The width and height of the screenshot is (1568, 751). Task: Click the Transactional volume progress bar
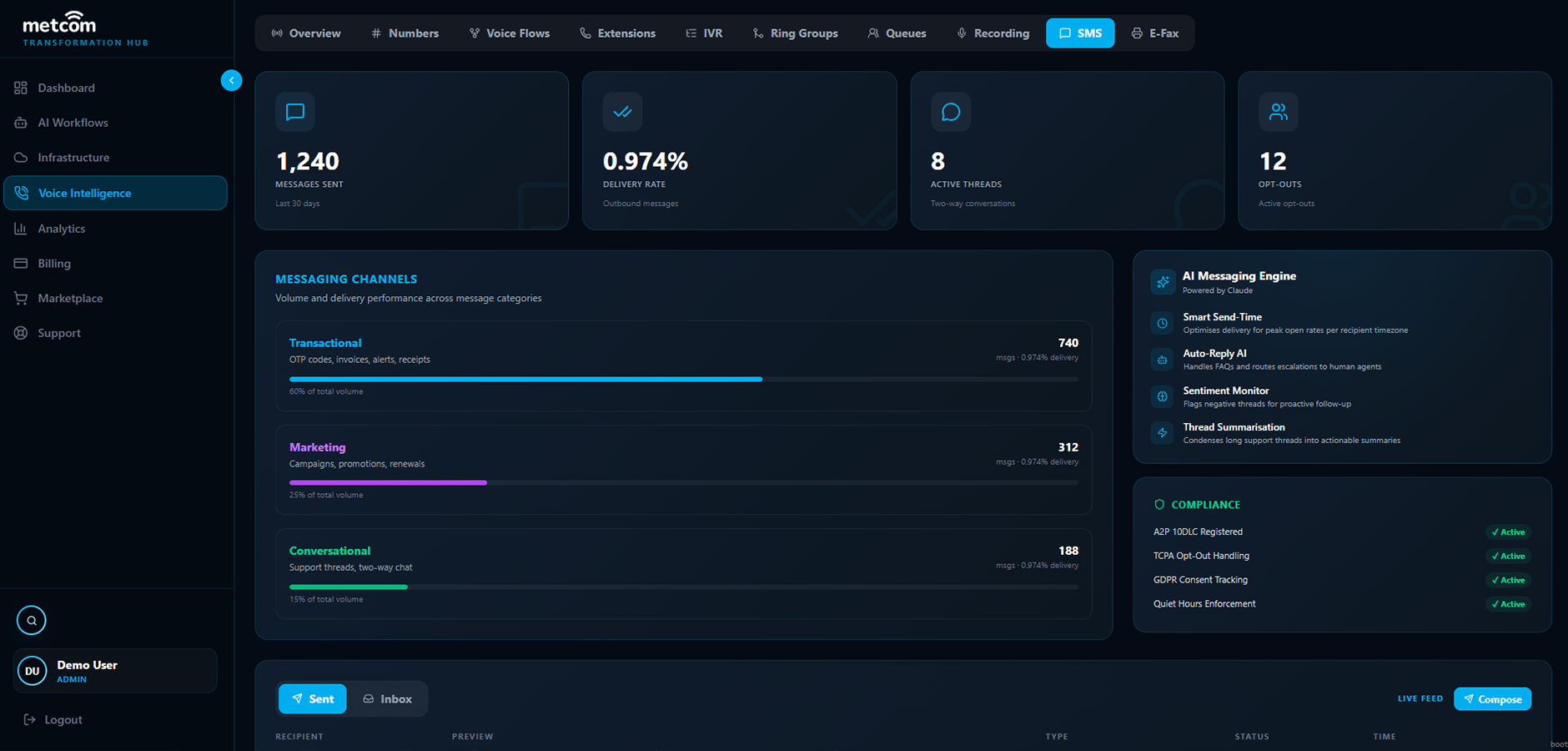[x=684, y=379]
